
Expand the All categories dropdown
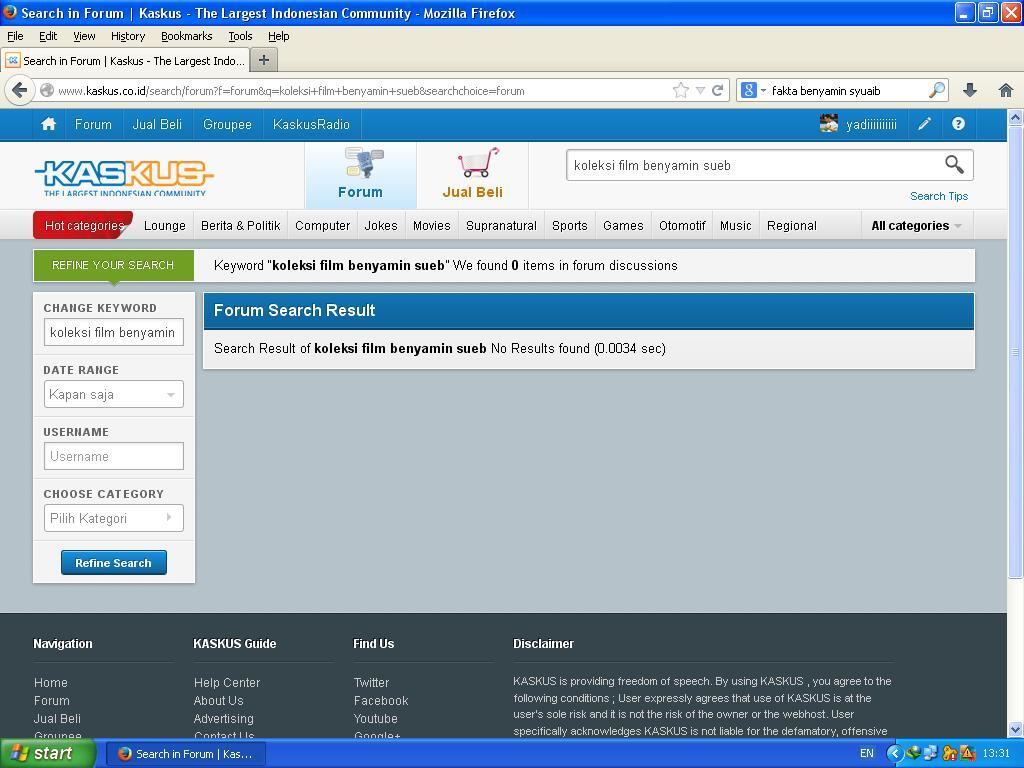pyautogui.click(x=917, y=226)
